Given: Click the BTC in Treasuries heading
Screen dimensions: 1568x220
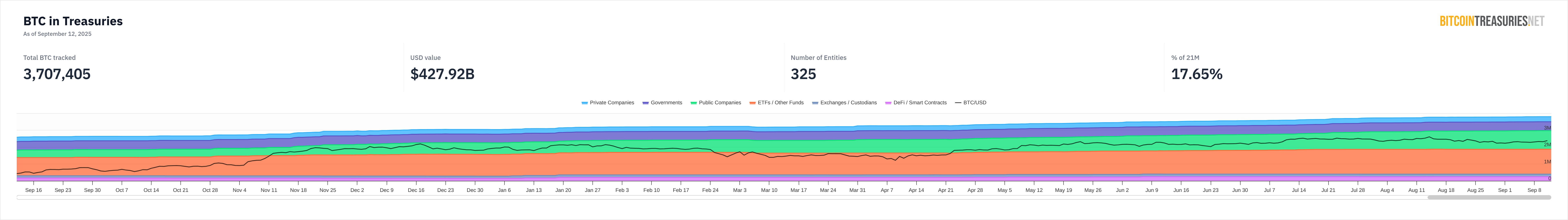Looking at the screenshot, I should click(73, 21).
